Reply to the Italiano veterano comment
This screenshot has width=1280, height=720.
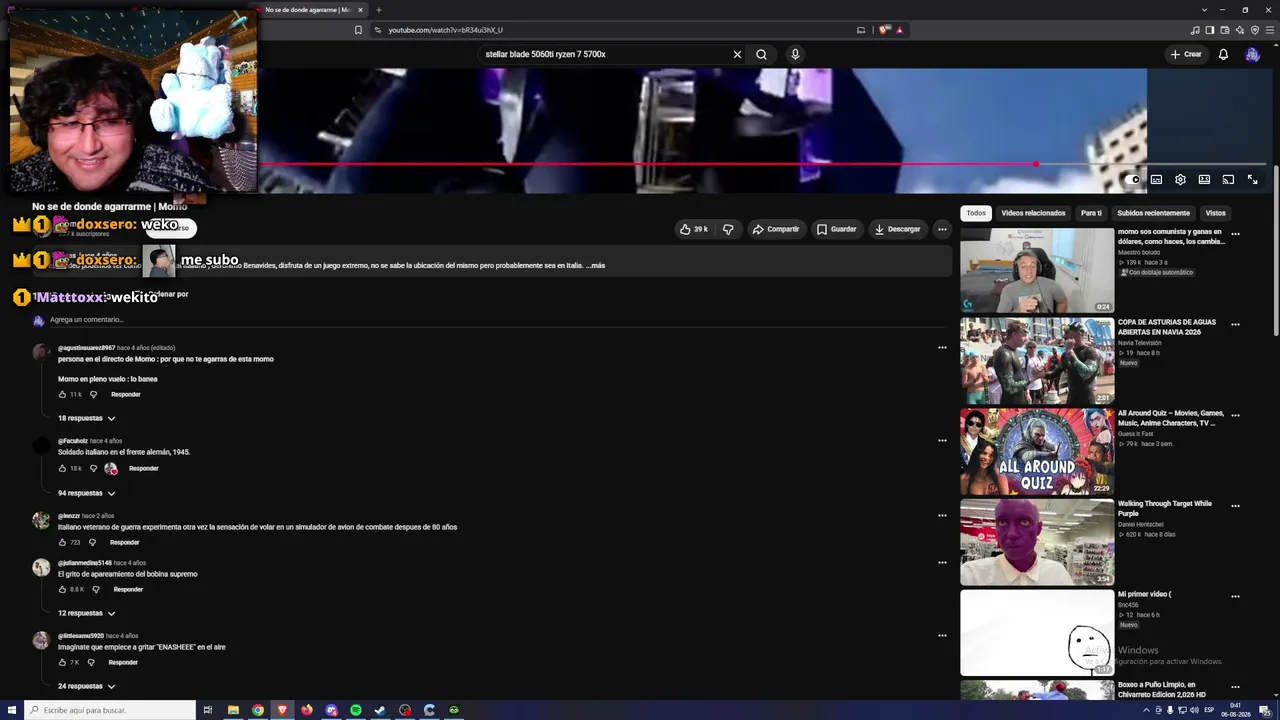pos(124,542)
